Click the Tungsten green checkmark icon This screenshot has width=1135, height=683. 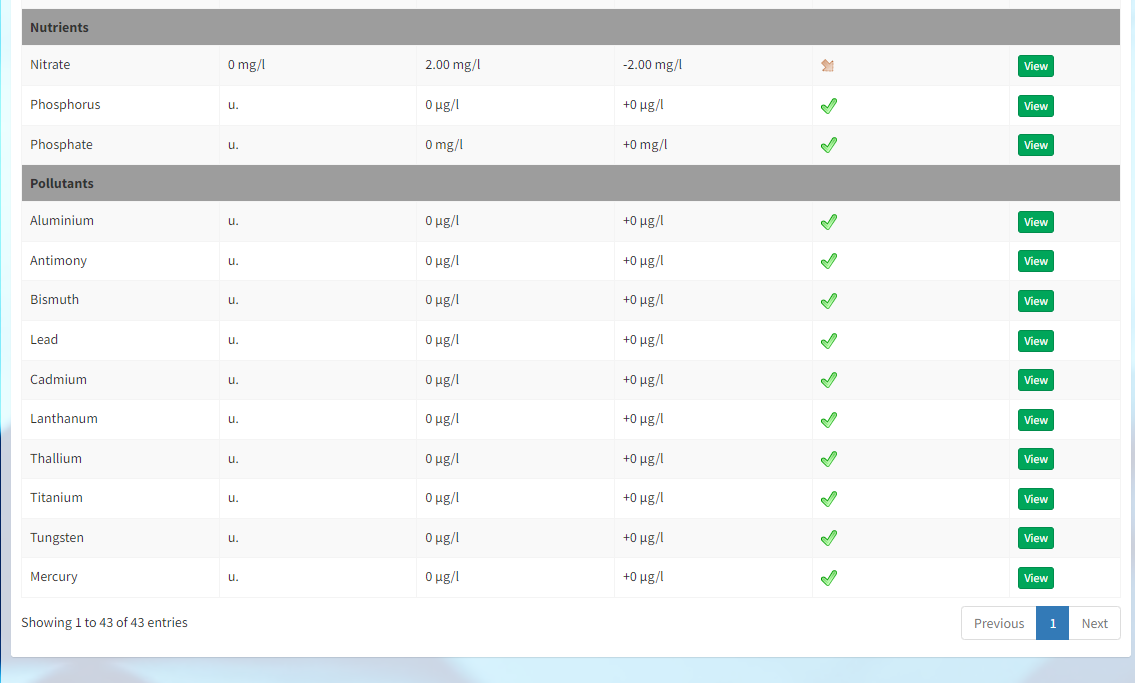tap(829, 538)
